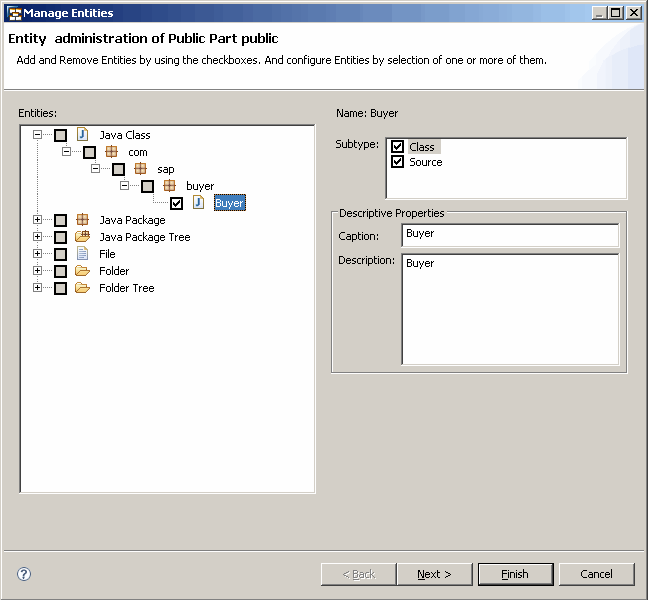Select the File tree label

(107, 254)
